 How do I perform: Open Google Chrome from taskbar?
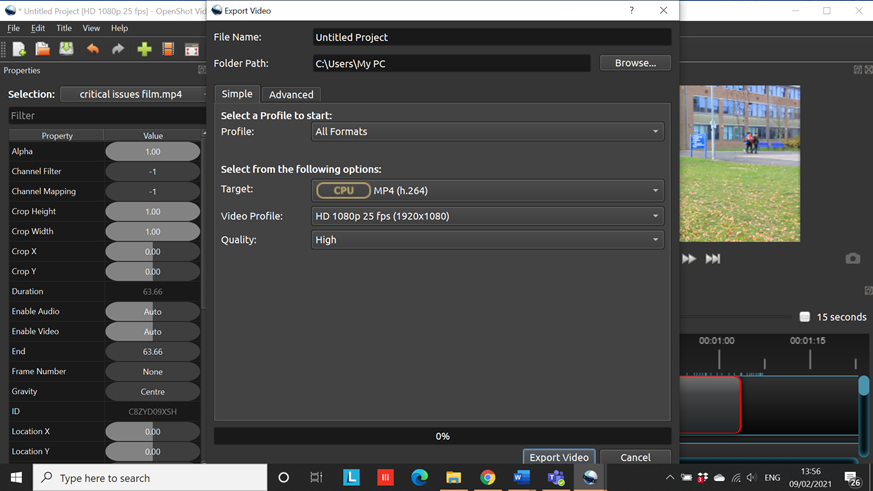tap(488, 478)
